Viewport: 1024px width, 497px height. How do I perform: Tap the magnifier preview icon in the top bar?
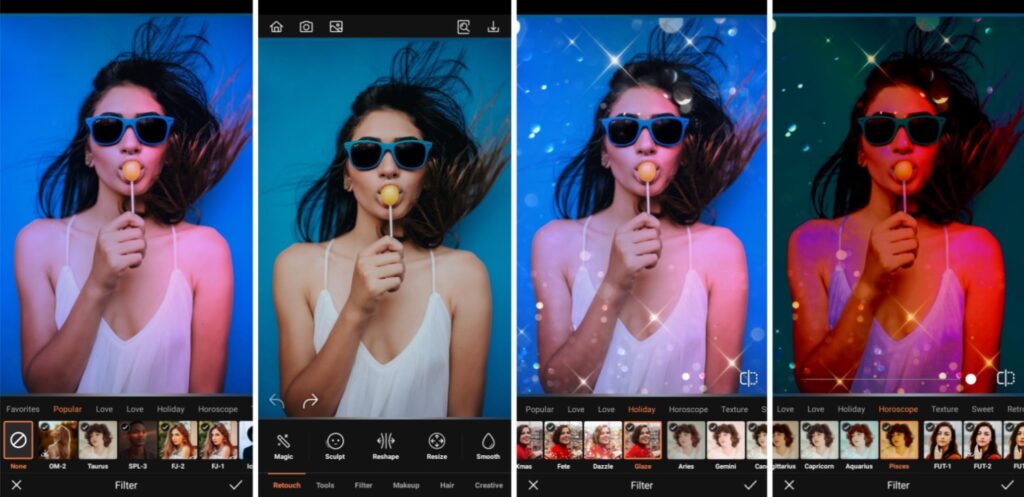[x=463, y=27]
